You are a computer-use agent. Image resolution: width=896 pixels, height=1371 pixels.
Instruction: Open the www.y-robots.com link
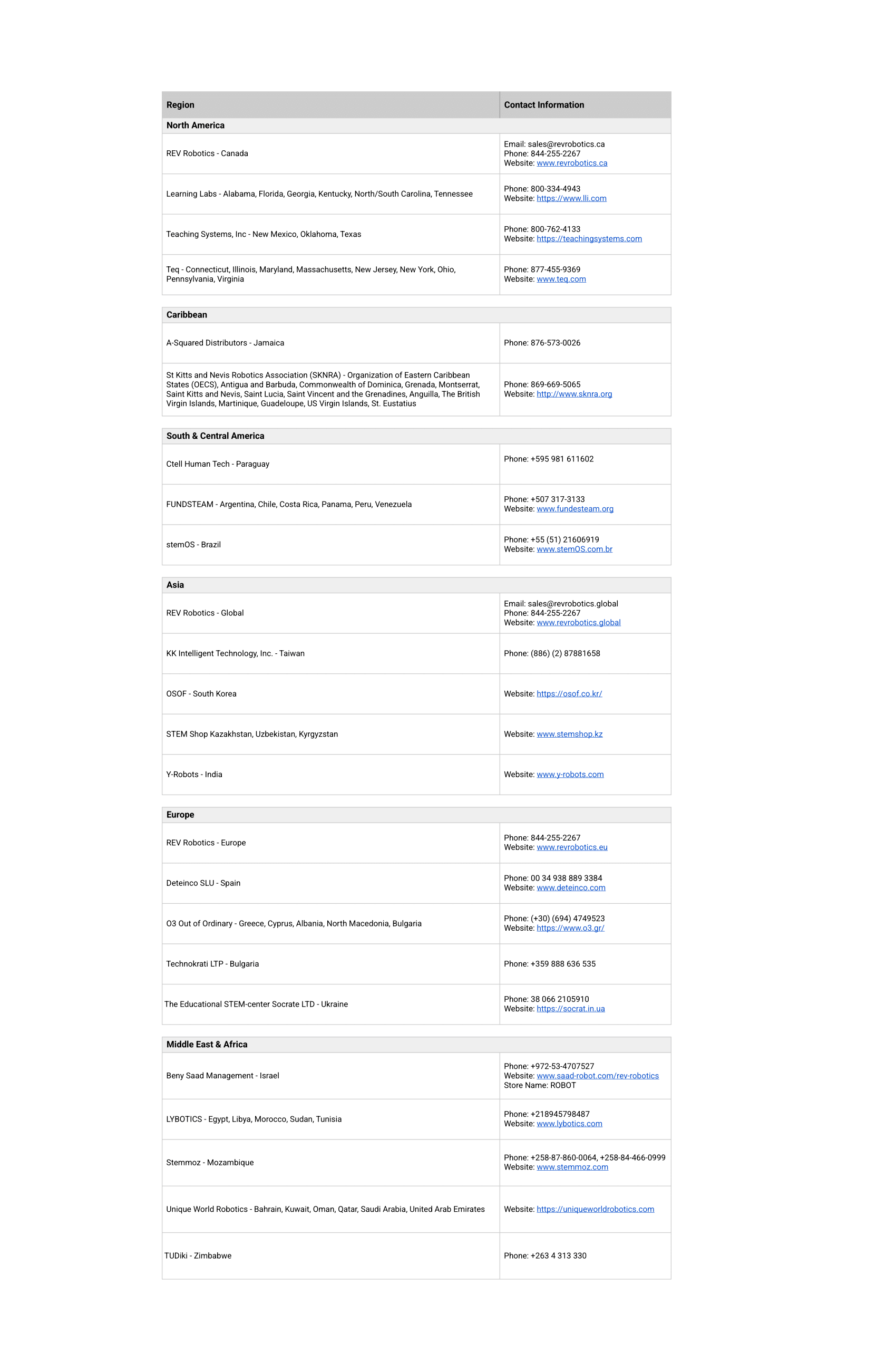[570, 774]
